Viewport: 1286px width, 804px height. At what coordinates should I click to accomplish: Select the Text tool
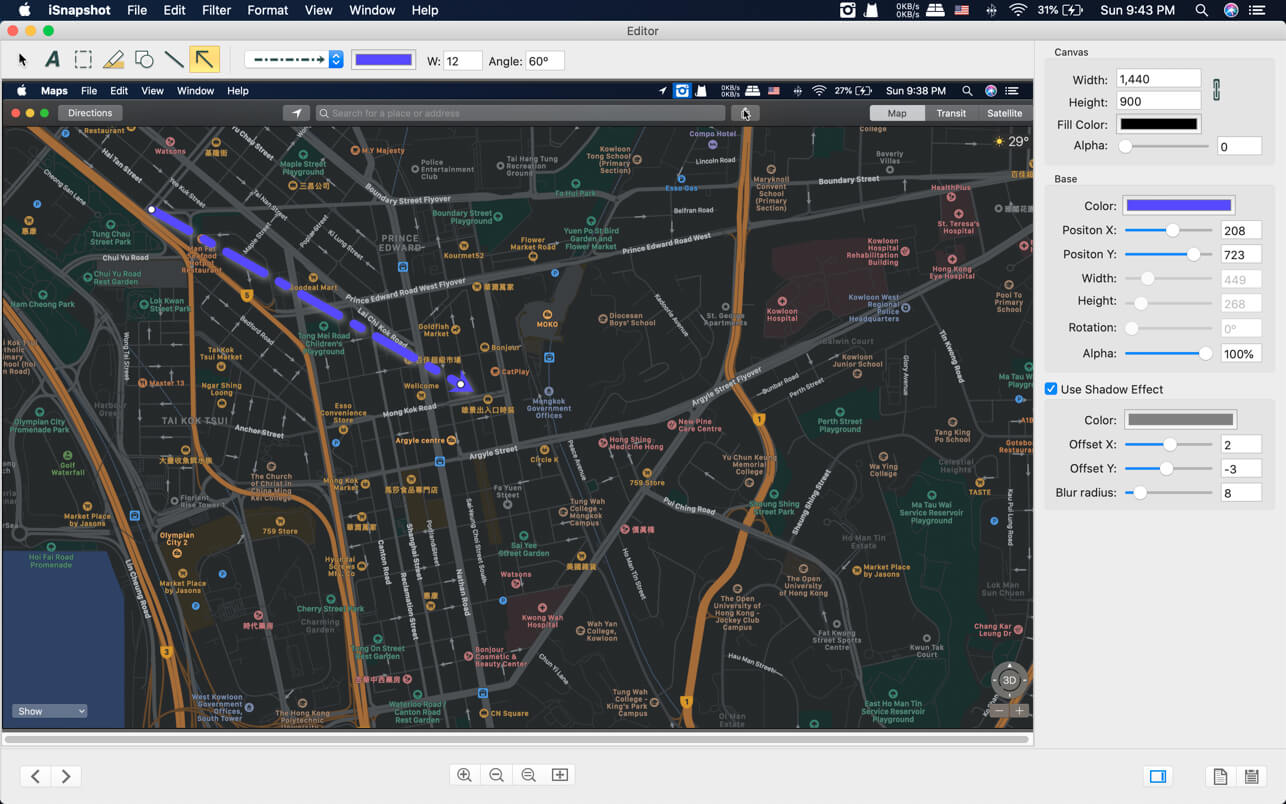click(x=52, y=60)
